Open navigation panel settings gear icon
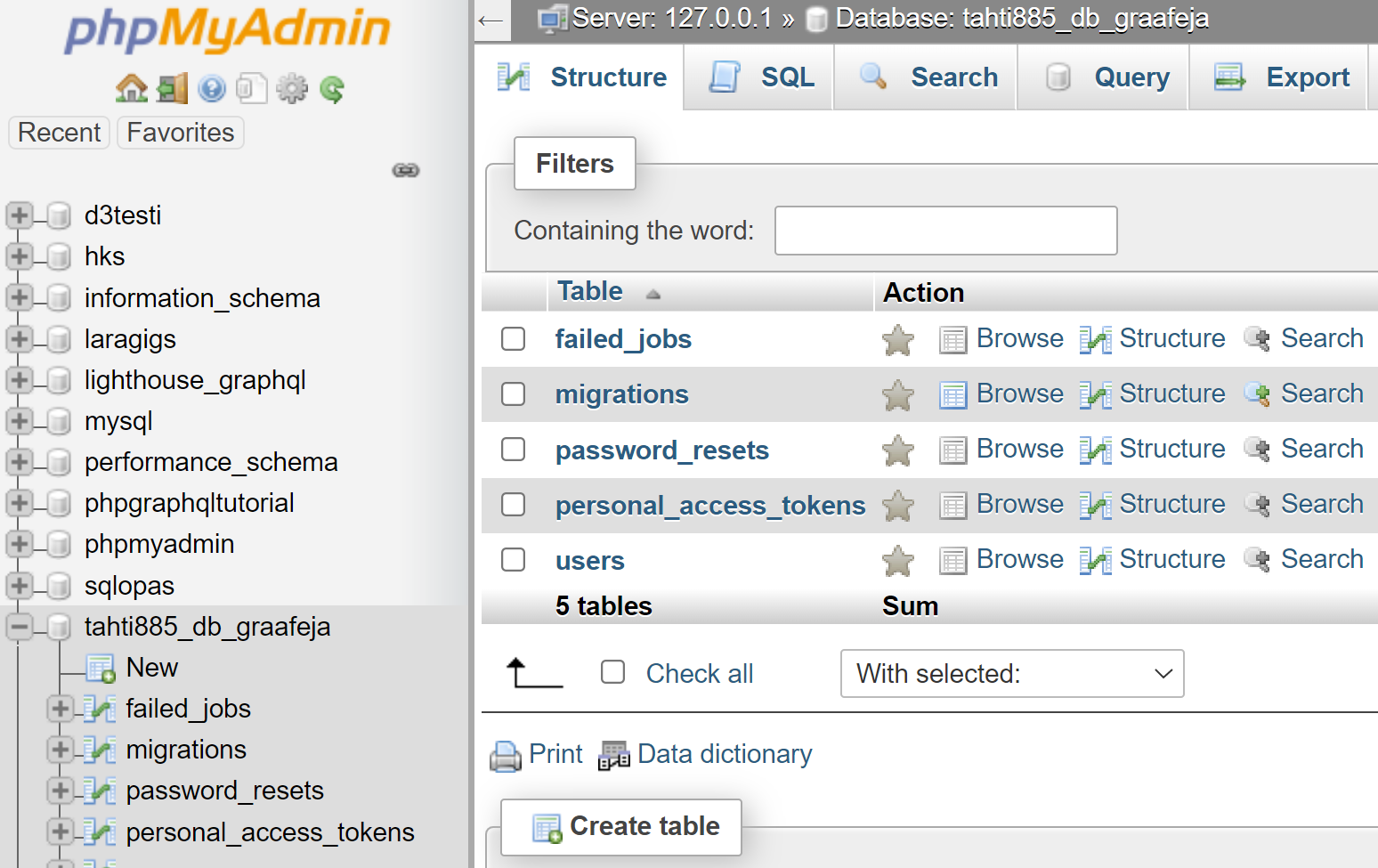This screenshot has width=1378, height=868. pos(292,88)
